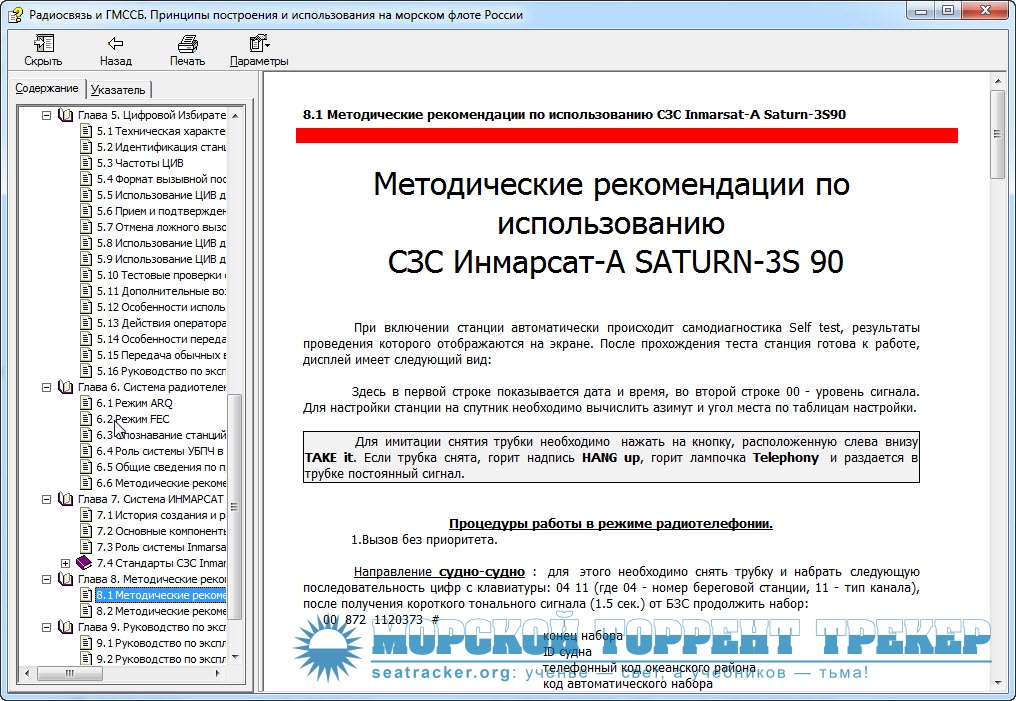Open topic 7.2 Основные компоненты
This screenshot has height=701, width=1016.
tap(161, 531)
